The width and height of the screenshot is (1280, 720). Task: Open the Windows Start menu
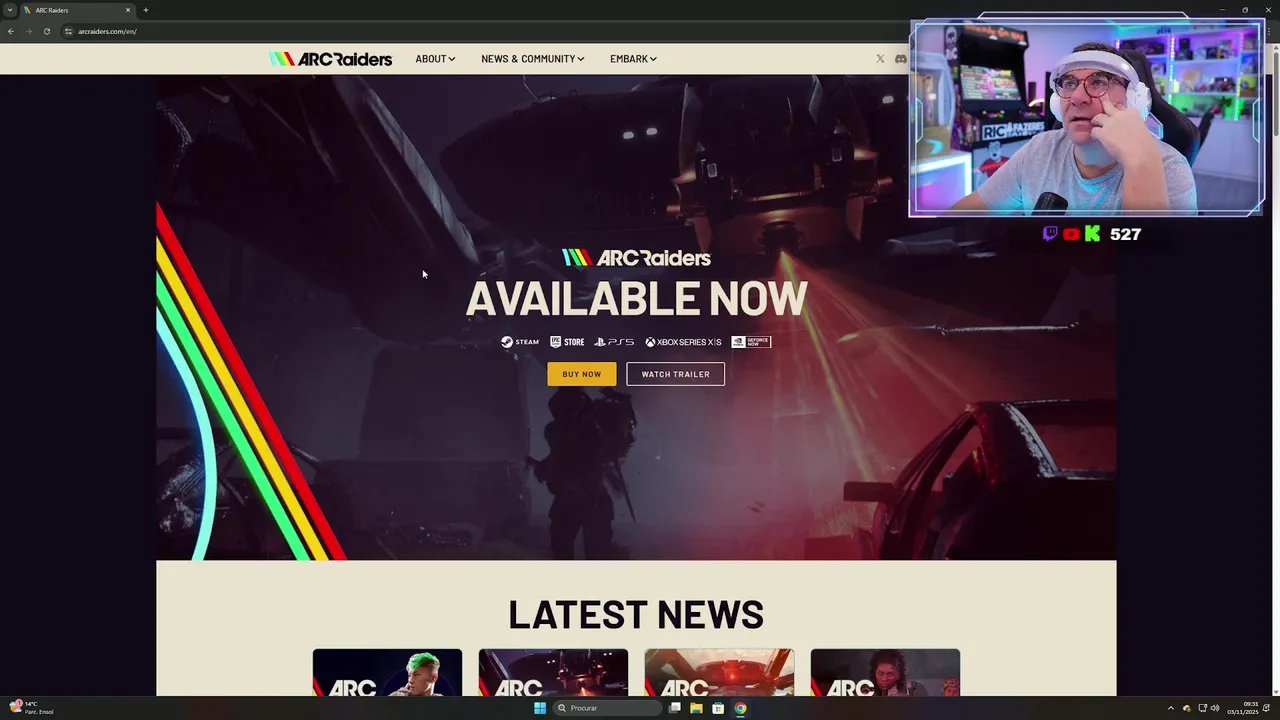click(x=540, y=708)
